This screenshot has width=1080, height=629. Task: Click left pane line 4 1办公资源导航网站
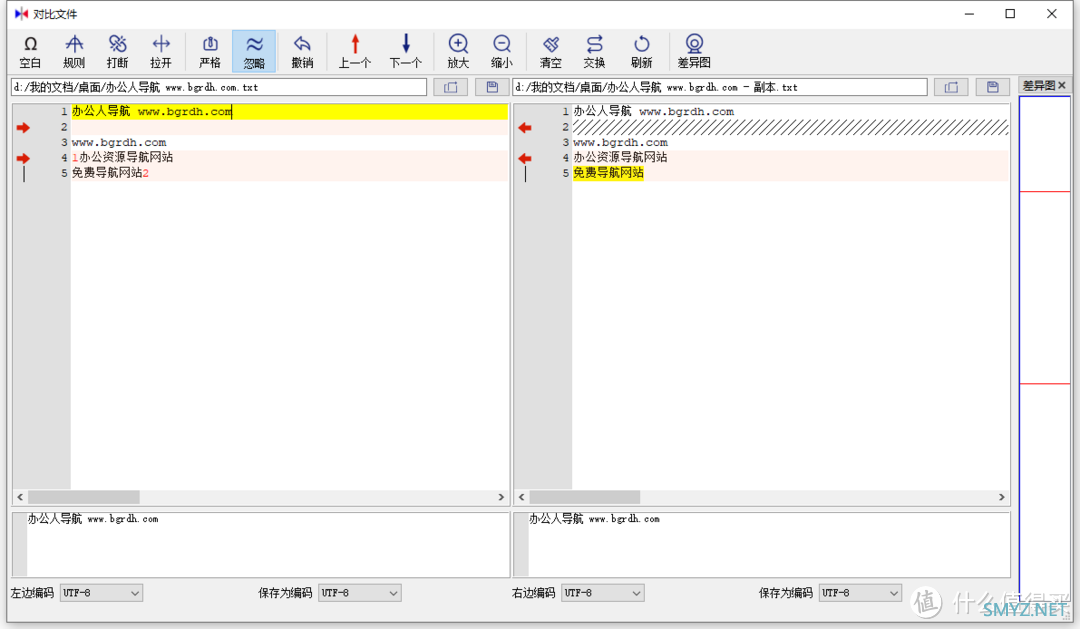123,158
